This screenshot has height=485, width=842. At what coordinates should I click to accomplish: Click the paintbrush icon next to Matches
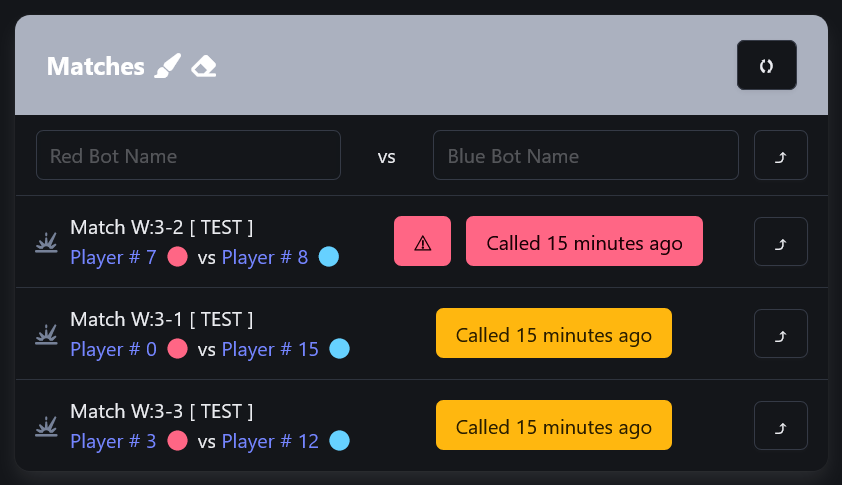[168, 66]
